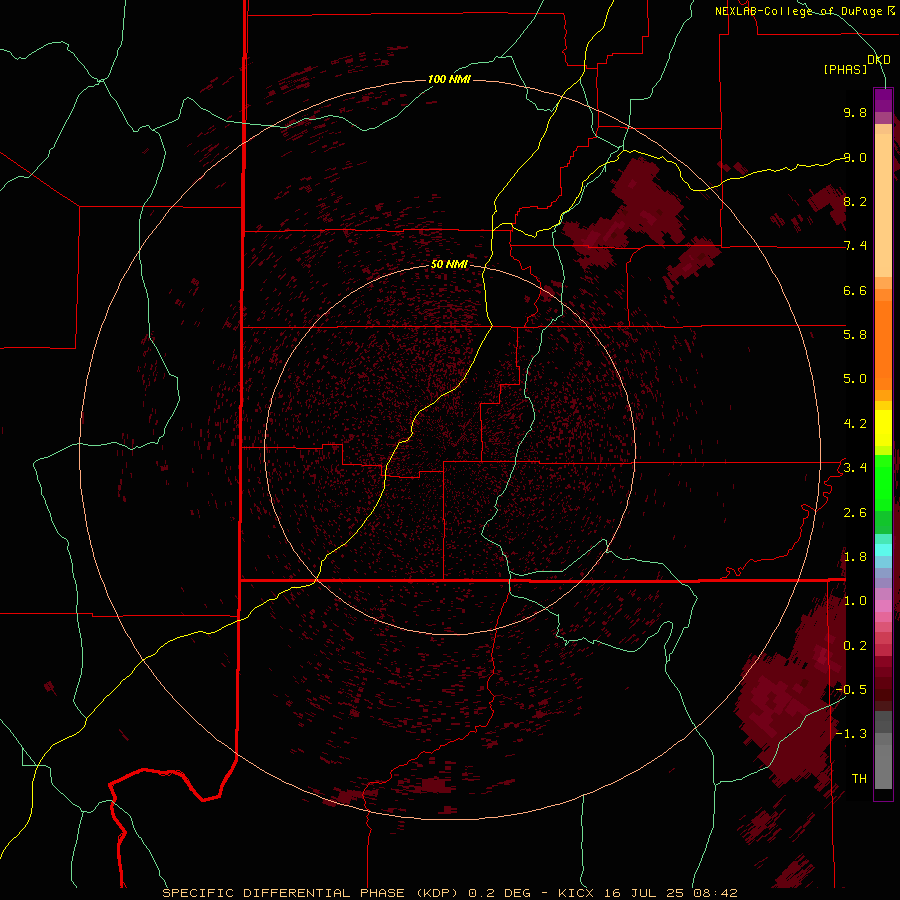The image size is (900, 900).
Task: Select the 9.8 value on the color scale
Action: [855, 112]
